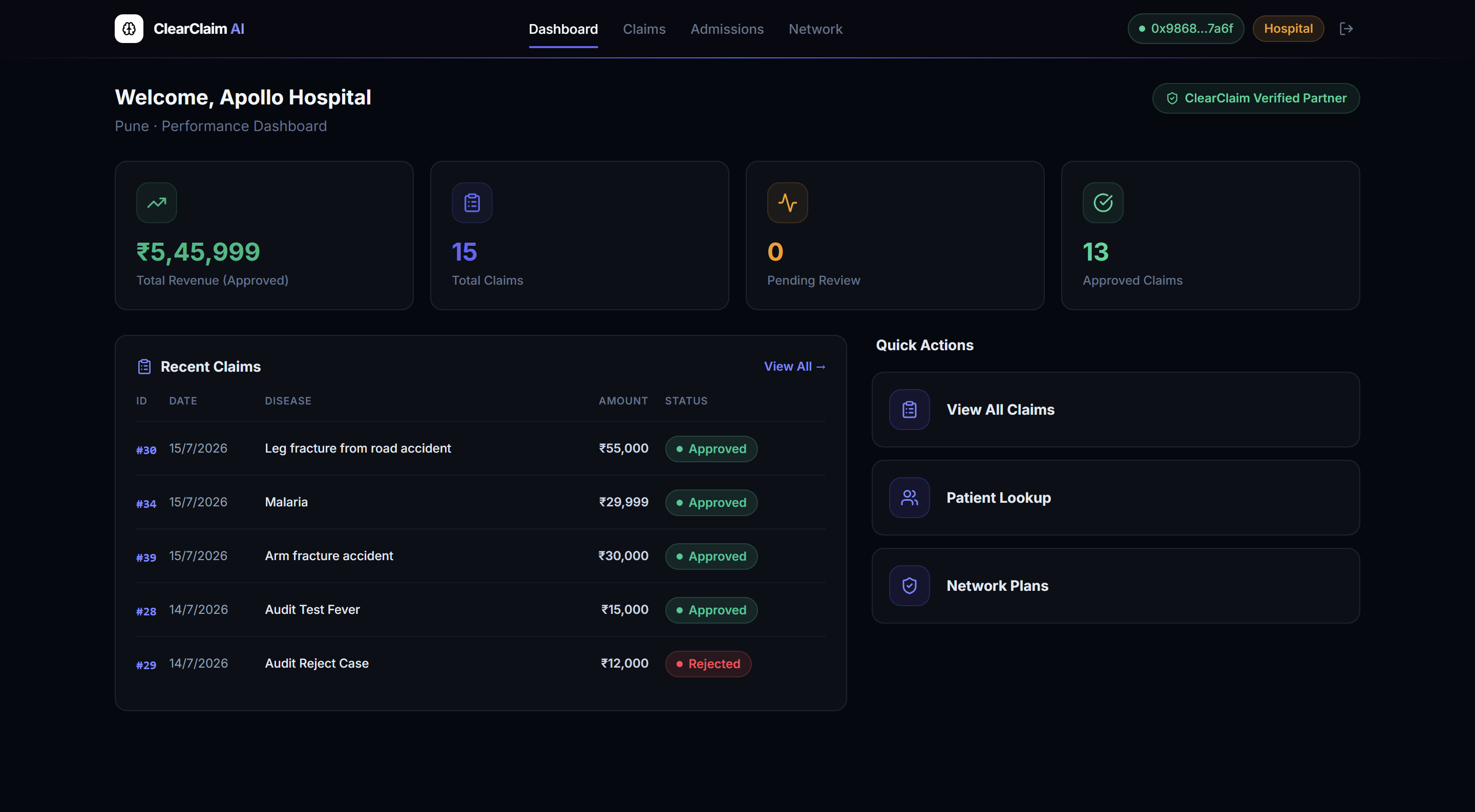Click the Approved Claims checkmark circle icon

(x=1103, y=203)
